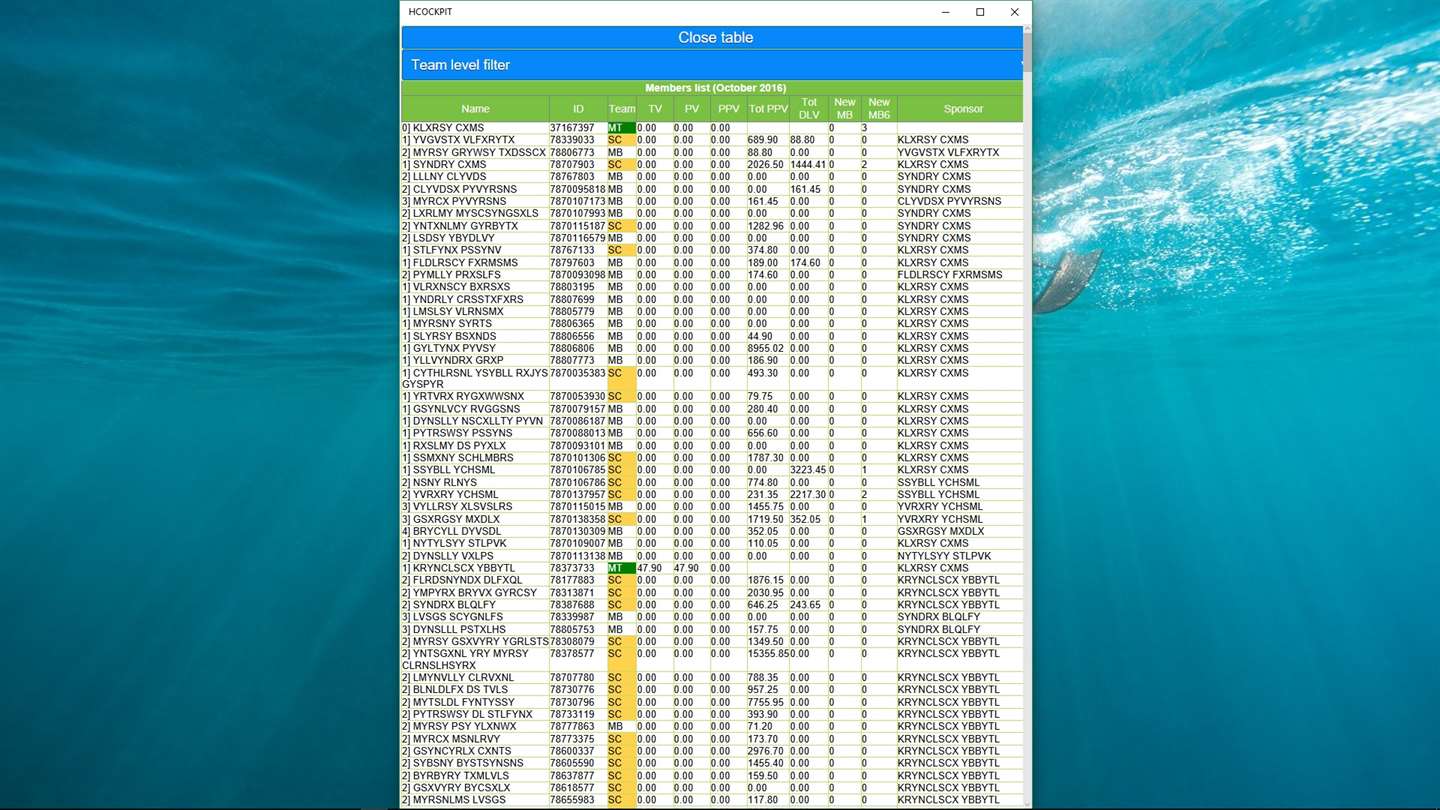The width and height of the screenshot is (1440, 810).
Task: Click the green MT cell of ID 78373733
Action: point(622,568)
